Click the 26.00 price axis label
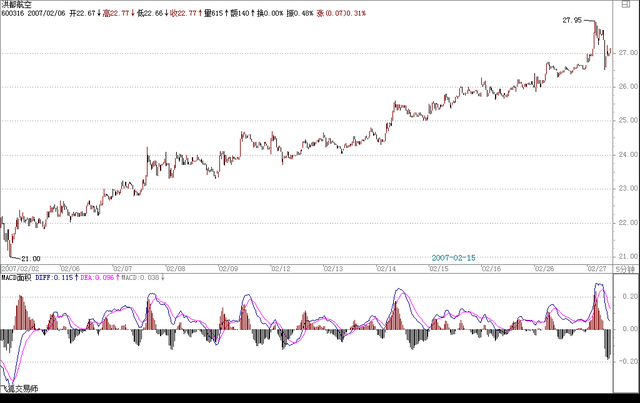 coord(628,87)
